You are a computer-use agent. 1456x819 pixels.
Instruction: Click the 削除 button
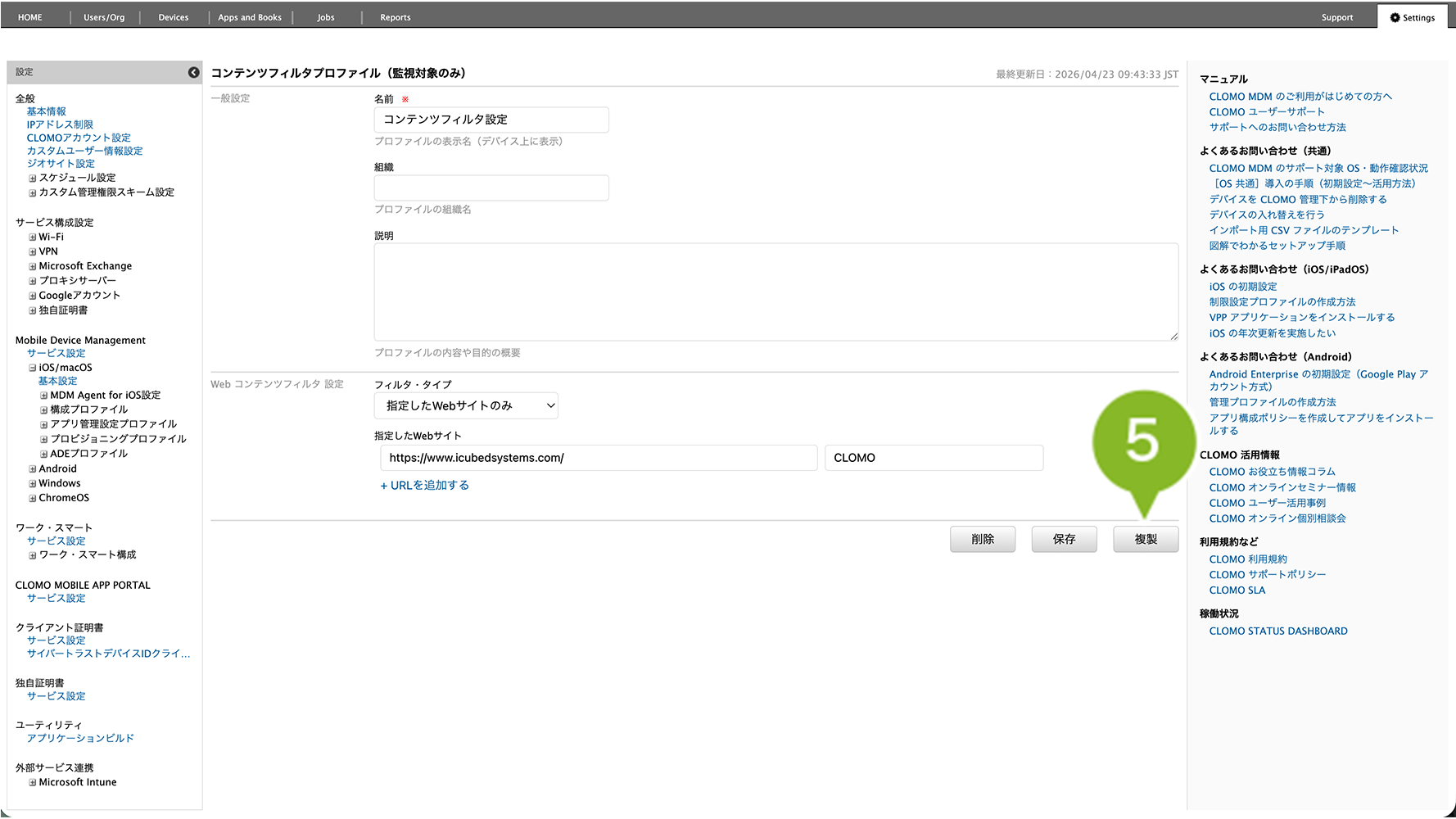982,539
